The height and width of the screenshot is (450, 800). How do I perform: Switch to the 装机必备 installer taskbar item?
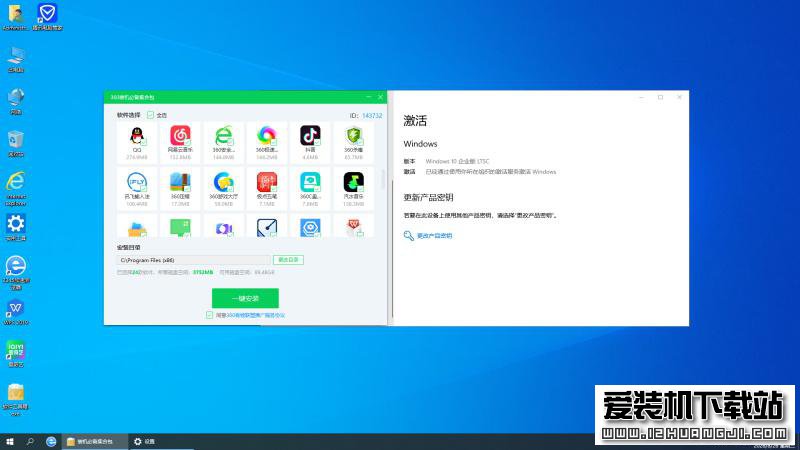point(95,441)
